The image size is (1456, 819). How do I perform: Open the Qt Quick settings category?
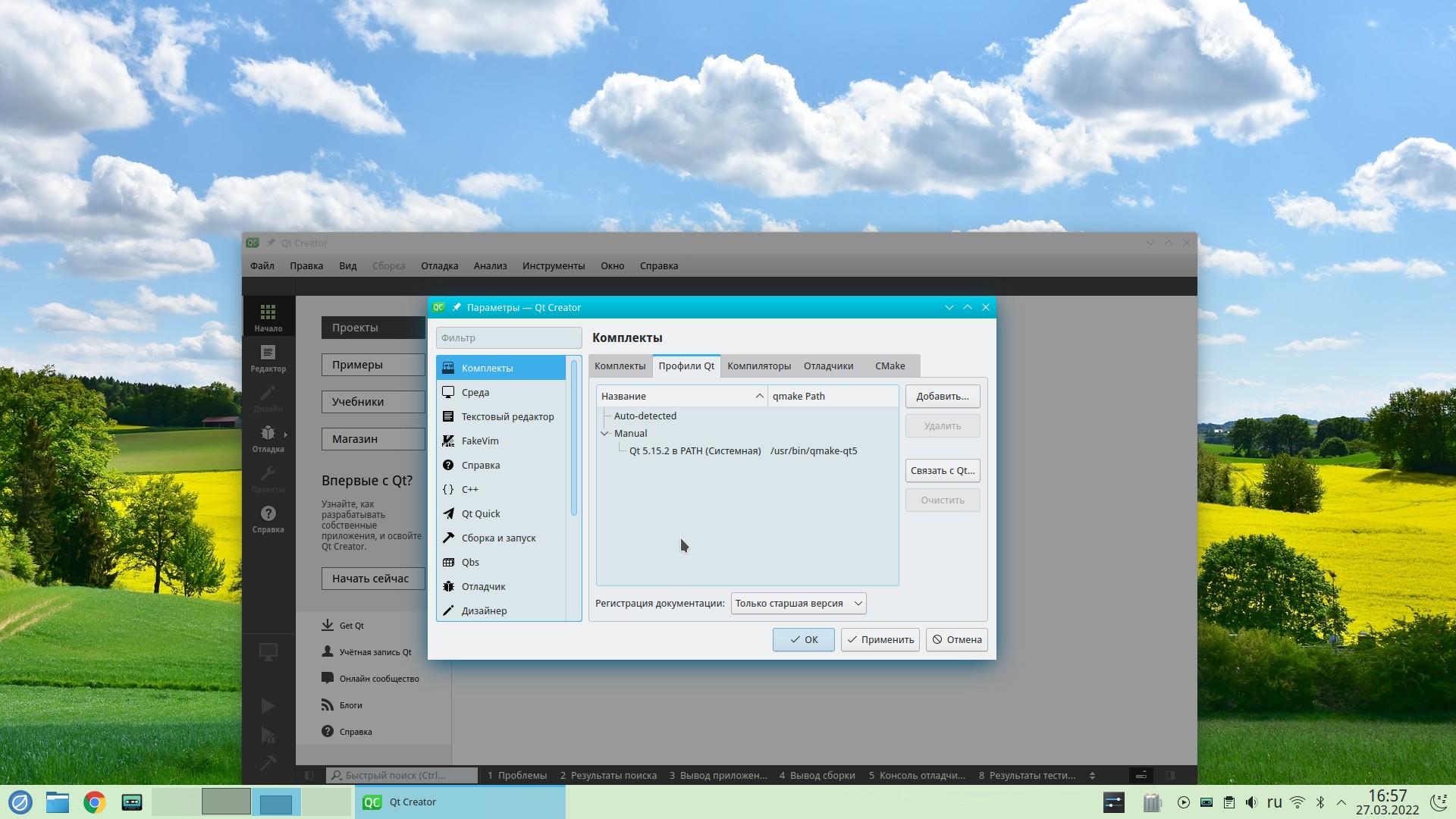coord(481,513)
